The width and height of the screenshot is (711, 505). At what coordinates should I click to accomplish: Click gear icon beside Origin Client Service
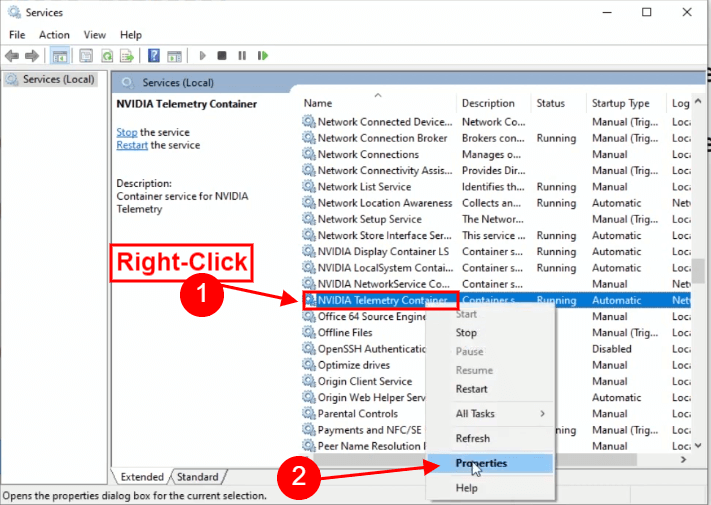(309, 381)
